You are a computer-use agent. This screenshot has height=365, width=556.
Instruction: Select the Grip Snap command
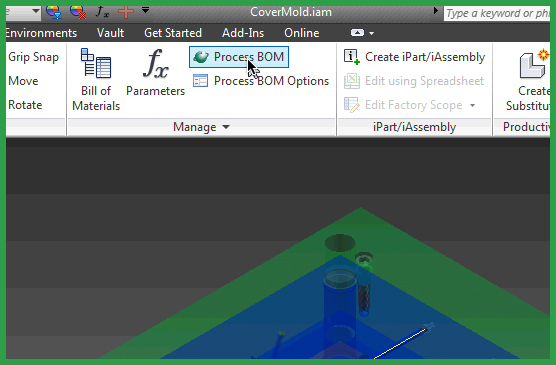[33, 57]
